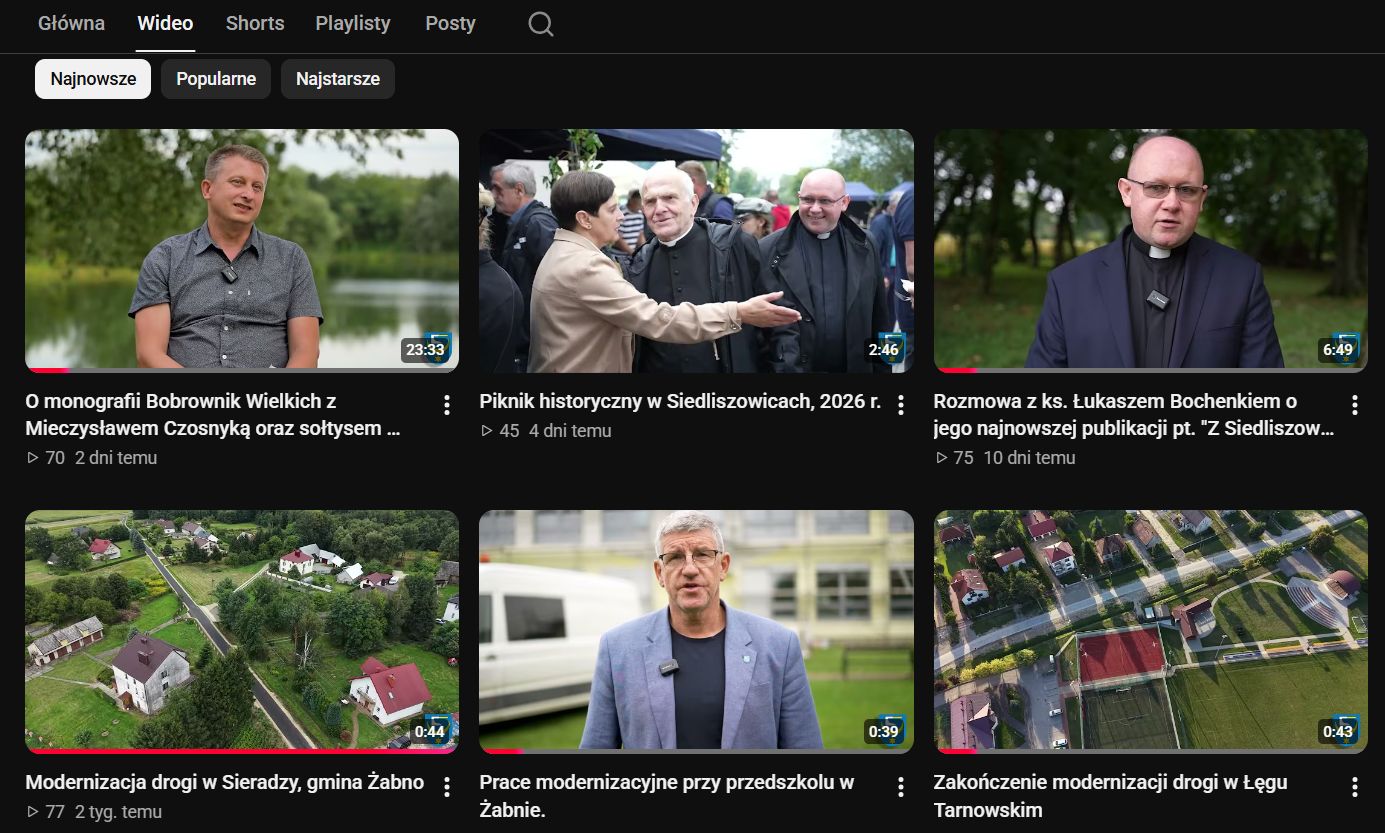The image size is (1385, 833).
Task: Open the Posty tab
Action: tap(450, 23)
